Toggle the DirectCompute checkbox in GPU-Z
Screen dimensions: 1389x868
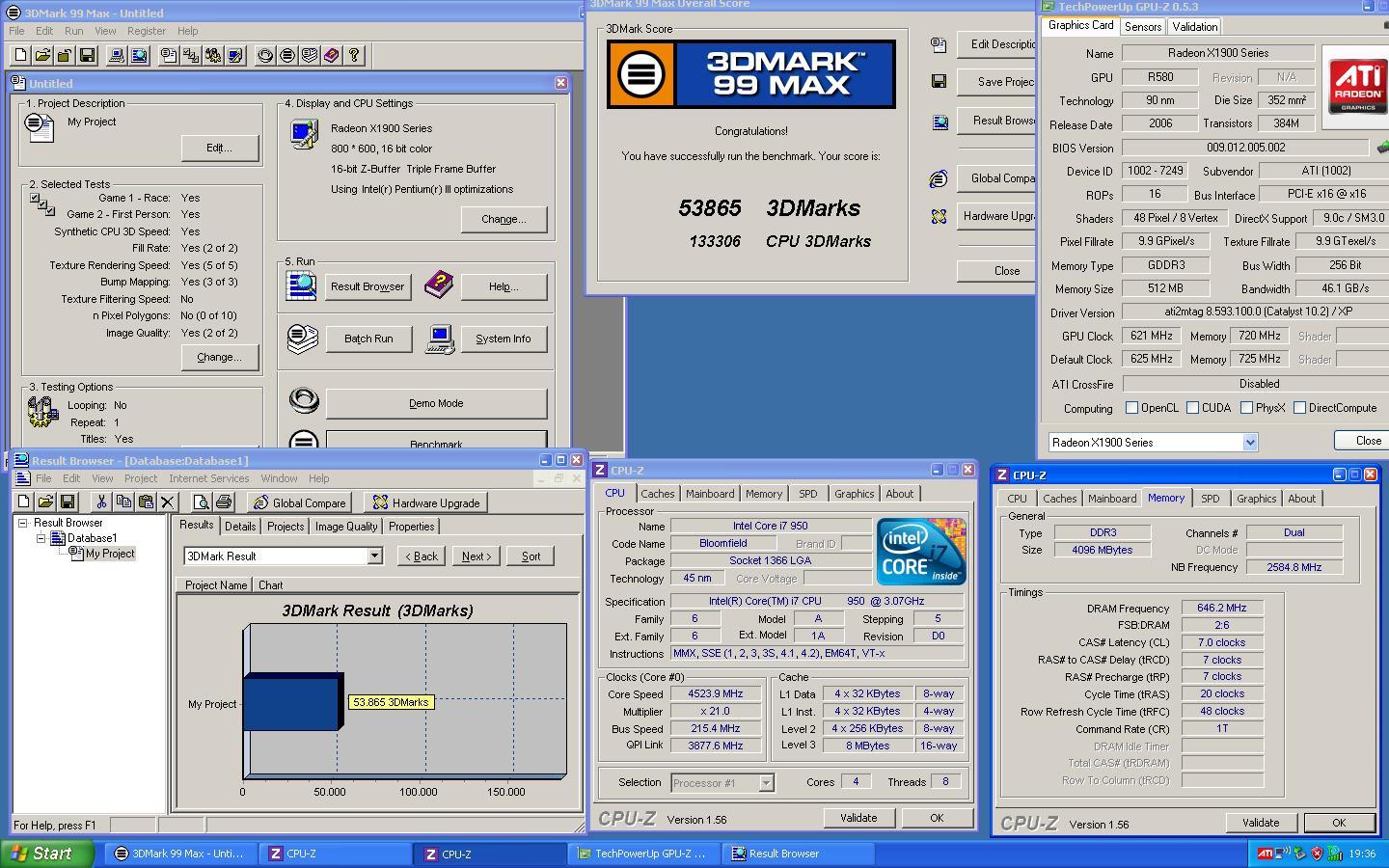pos(1299,408)
